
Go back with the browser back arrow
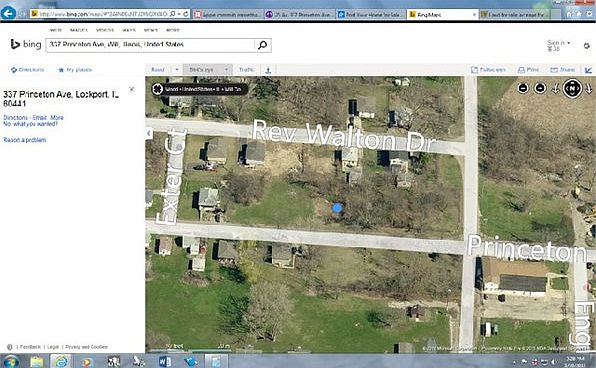[8, 14]
